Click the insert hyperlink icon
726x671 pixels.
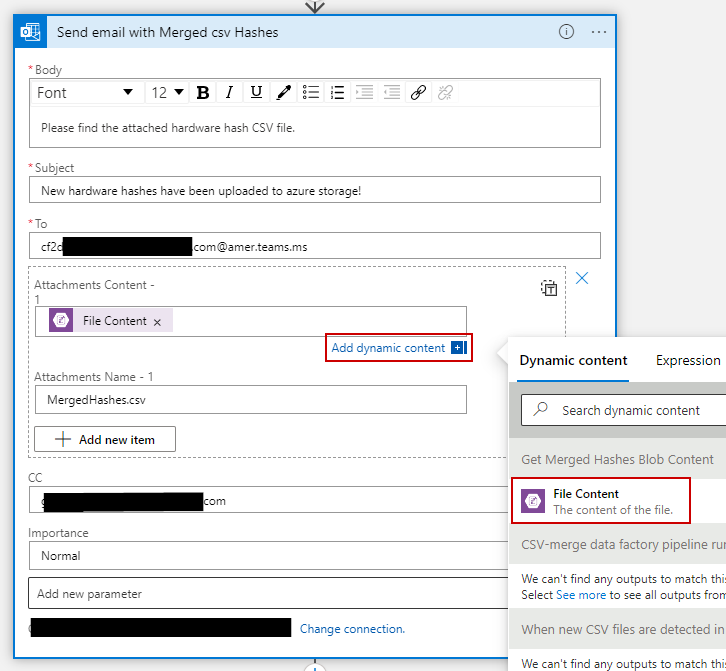pos(418,93)
